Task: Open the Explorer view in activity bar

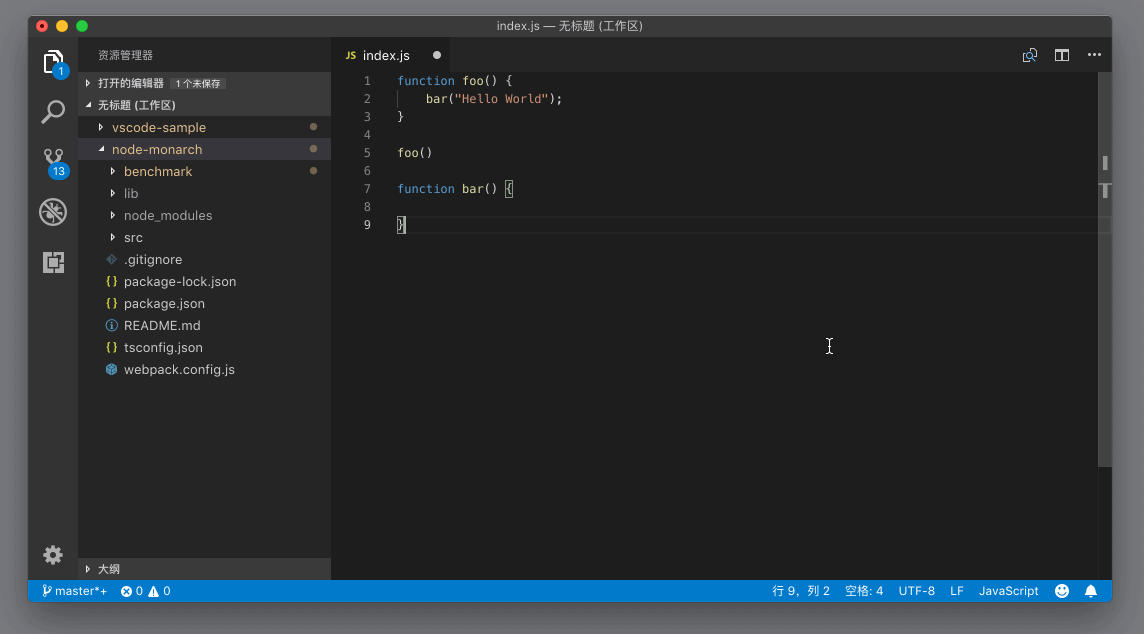Action: click(53, 62)
